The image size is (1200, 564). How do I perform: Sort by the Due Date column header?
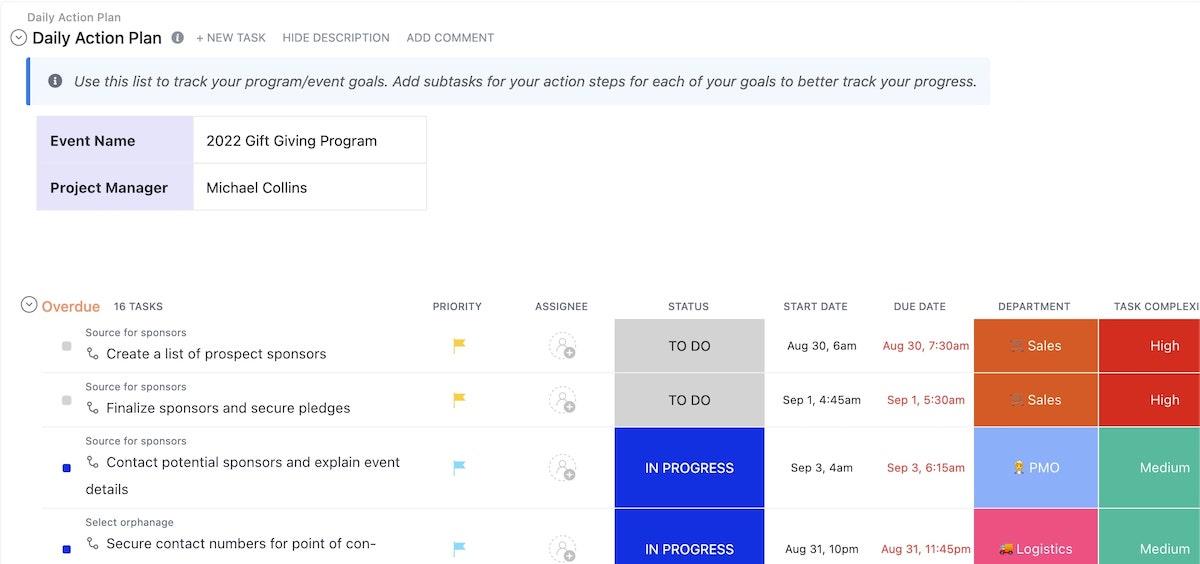[x=919, y=306]
